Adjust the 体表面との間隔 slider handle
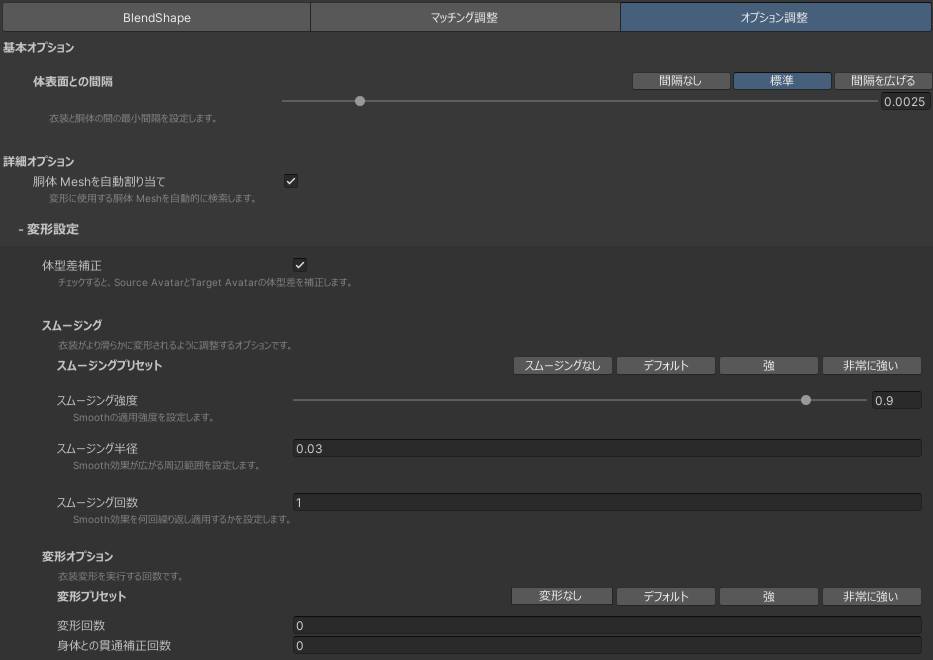The width and height of the screenshot is (933, 660). pos(360,101)
